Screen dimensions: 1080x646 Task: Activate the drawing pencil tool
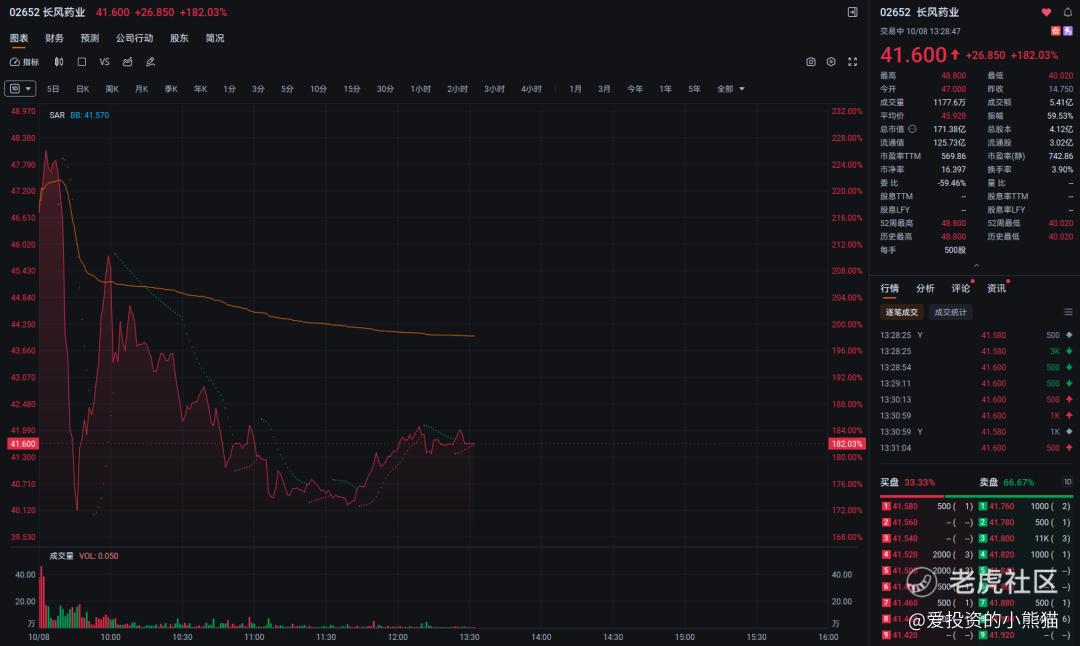pyautogui.click(x=150, y=62)
